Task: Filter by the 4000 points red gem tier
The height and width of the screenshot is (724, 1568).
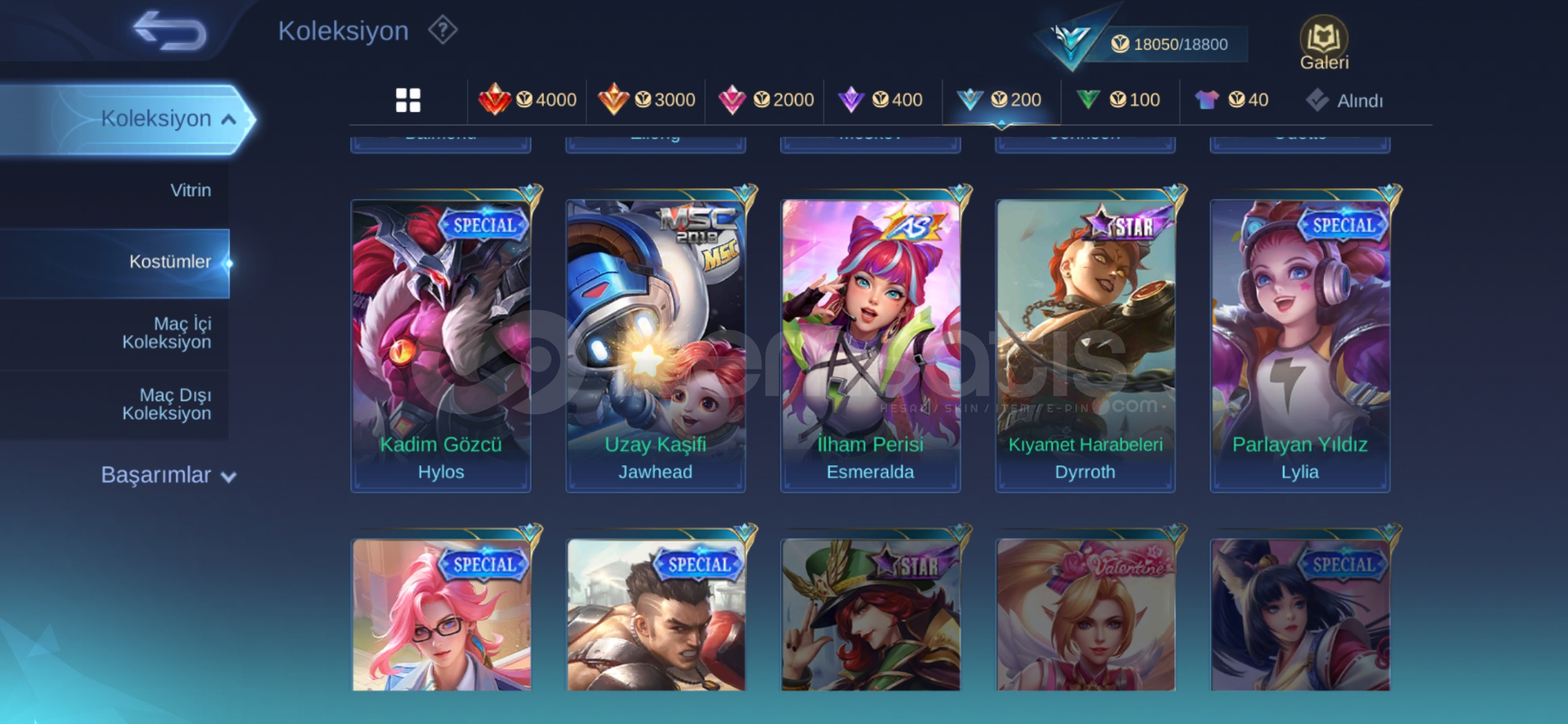Action: tap(527, 100)
